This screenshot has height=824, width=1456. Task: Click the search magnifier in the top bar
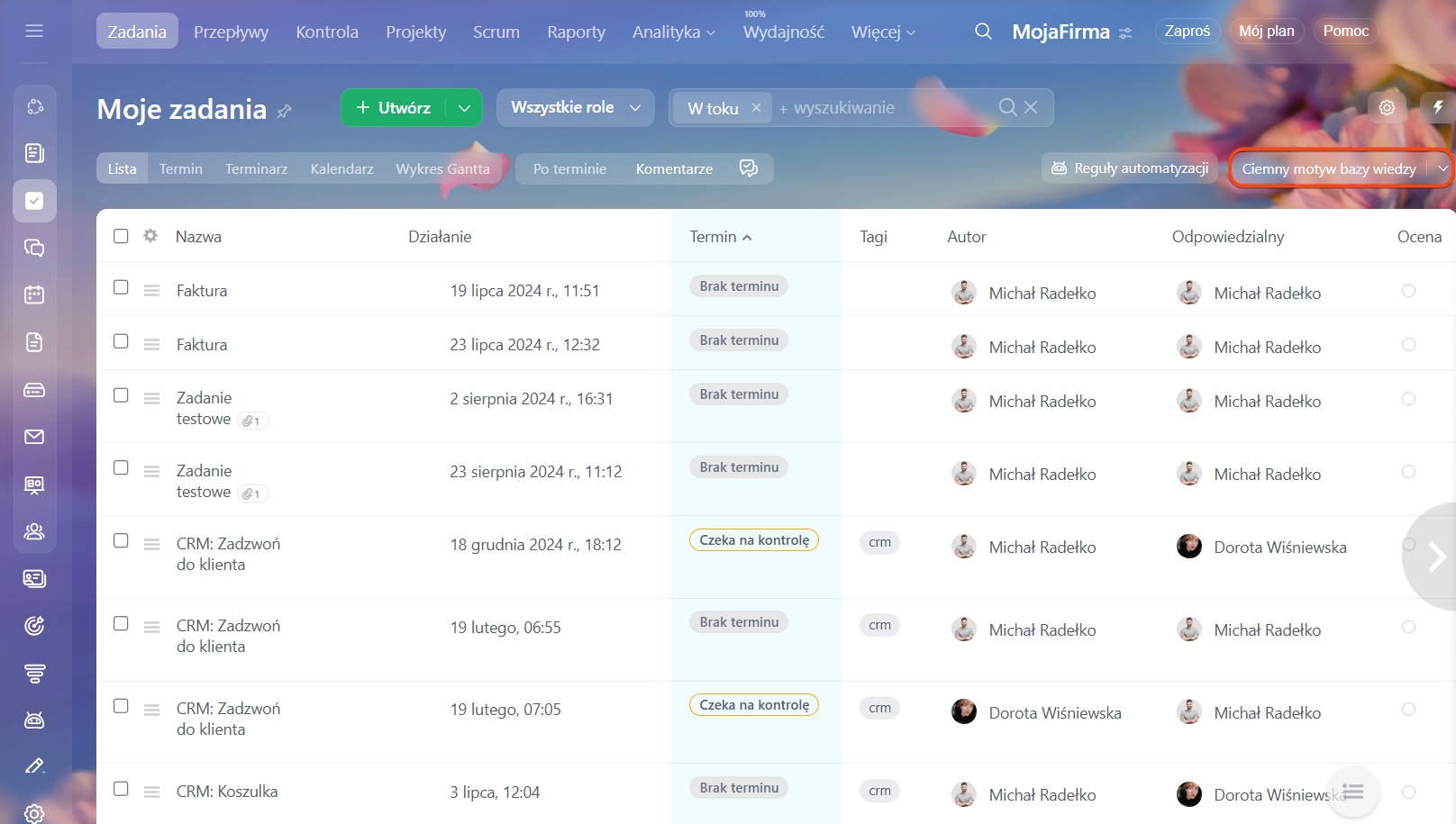983,32
